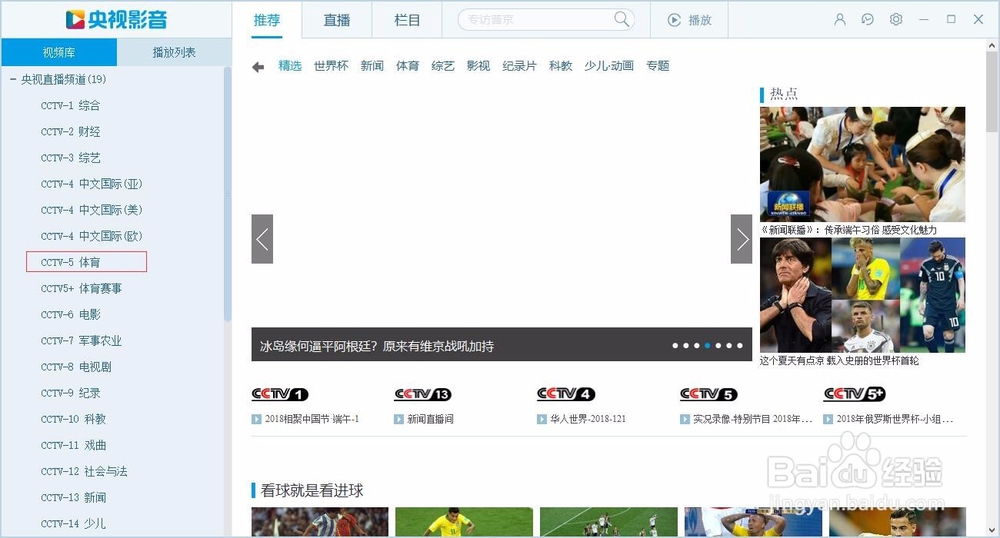Open the 播放列表 sidebar tab
Screen dimensions: 1000x538
(174, 52)
